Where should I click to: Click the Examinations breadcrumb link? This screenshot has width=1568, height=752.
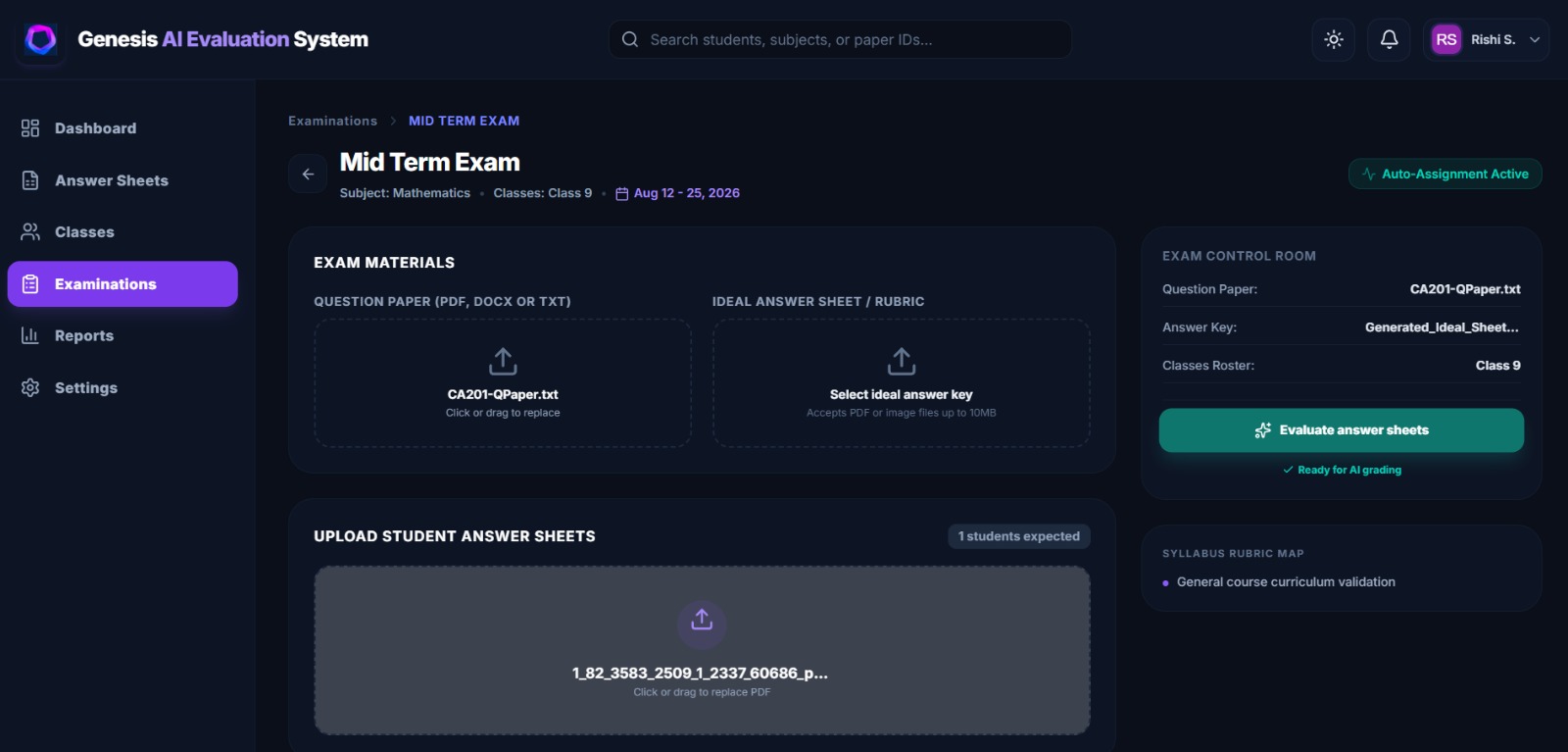click(x=332, y=121)
